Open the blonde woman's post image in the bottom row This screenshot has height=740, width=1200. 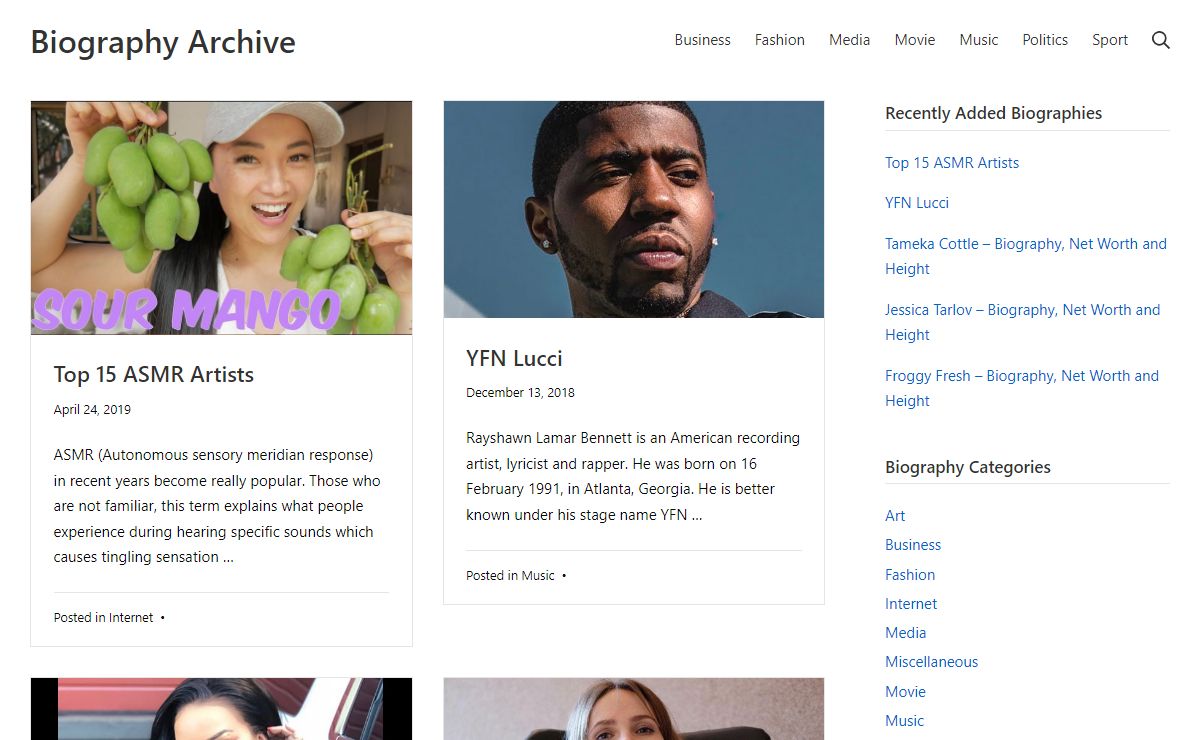pyautogui.click(x=634, y=709)
